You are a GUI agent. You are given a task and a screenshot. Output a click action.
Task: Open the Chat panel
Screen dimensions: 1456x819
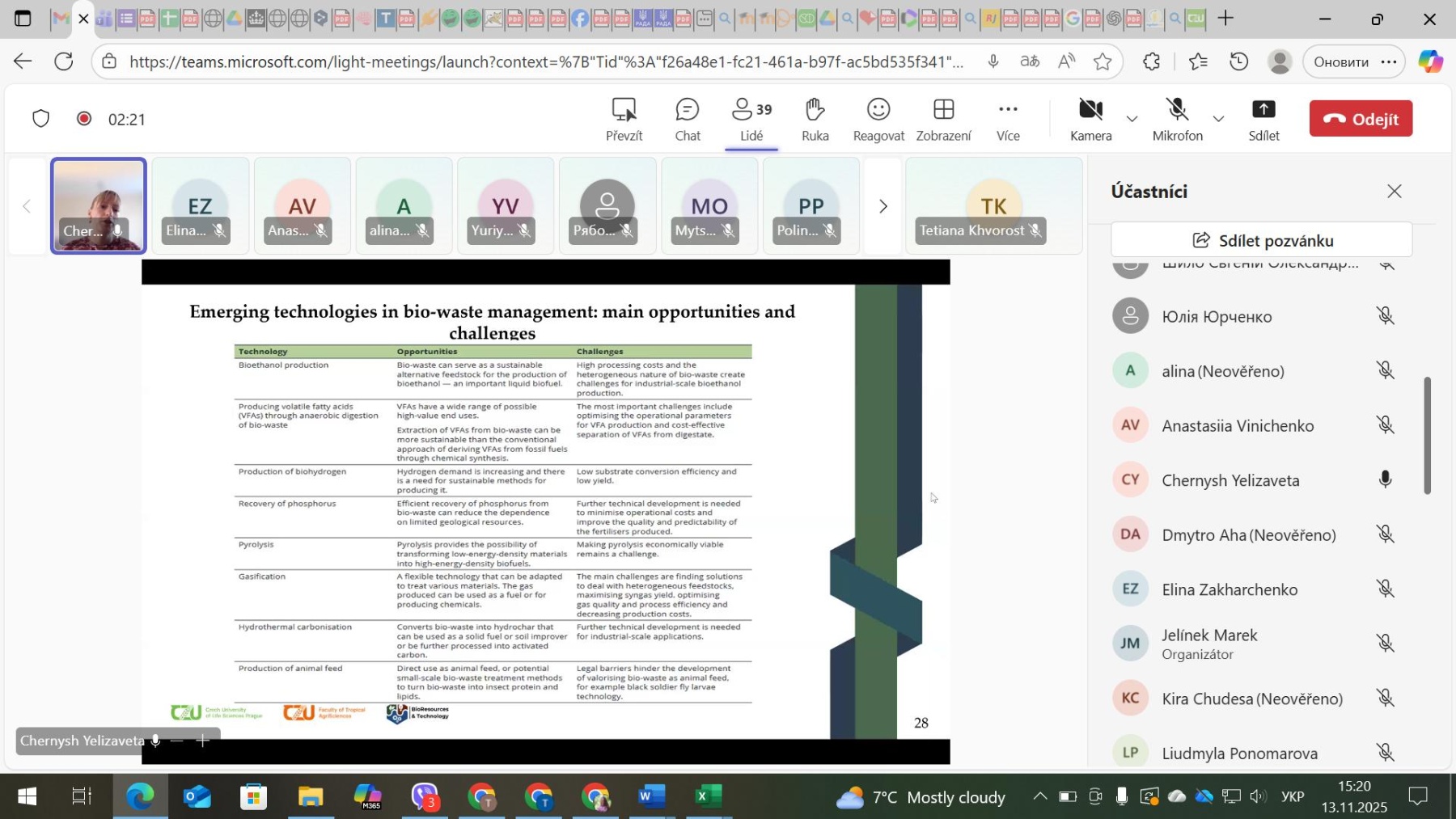pyautogui.click(x=687, y=119)
